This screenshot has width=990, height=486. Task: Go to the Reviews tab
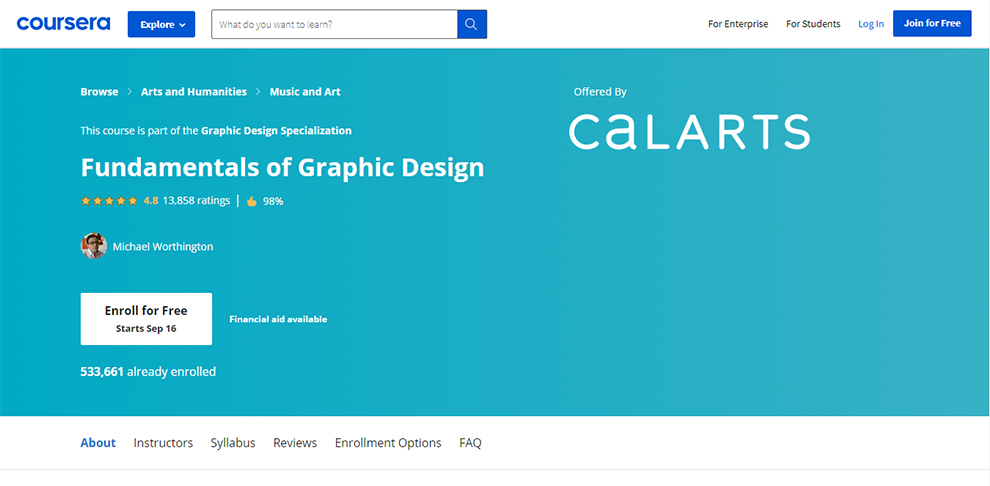(x=295, y=443)
